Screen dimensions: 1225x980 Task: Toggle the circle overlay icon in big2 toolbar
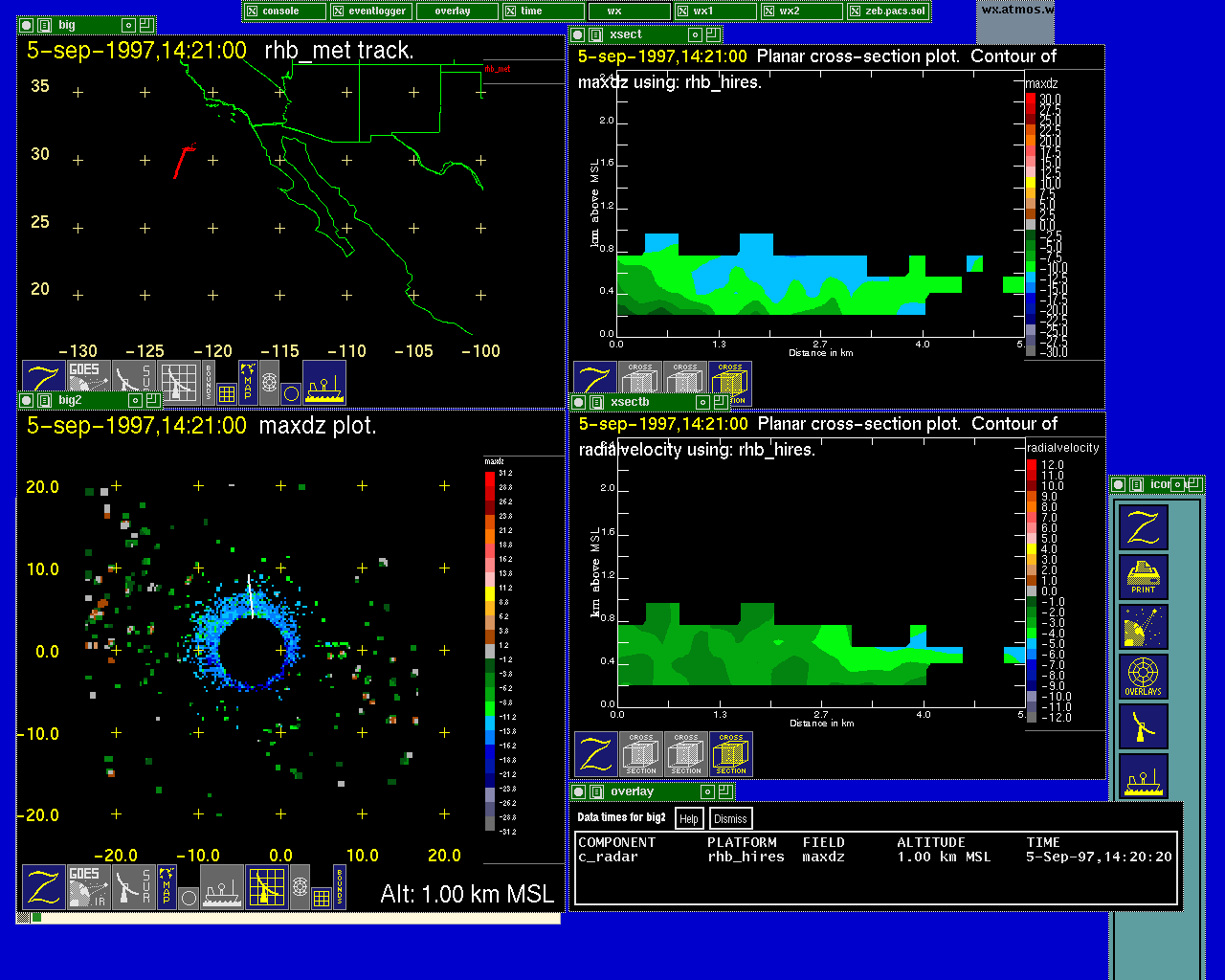click(189, 898)
